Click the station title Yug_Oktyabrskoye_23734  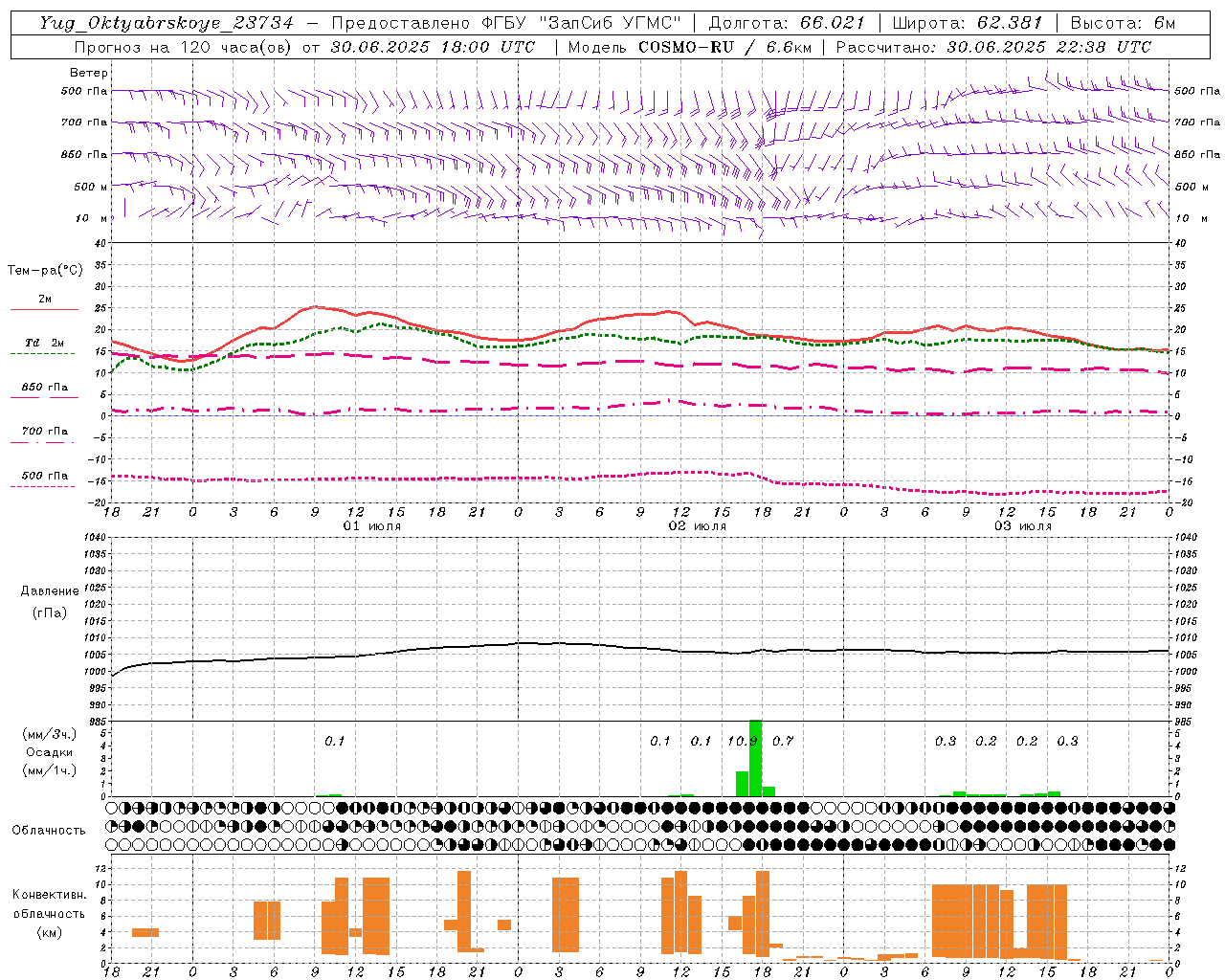click(x=167, y=23)
